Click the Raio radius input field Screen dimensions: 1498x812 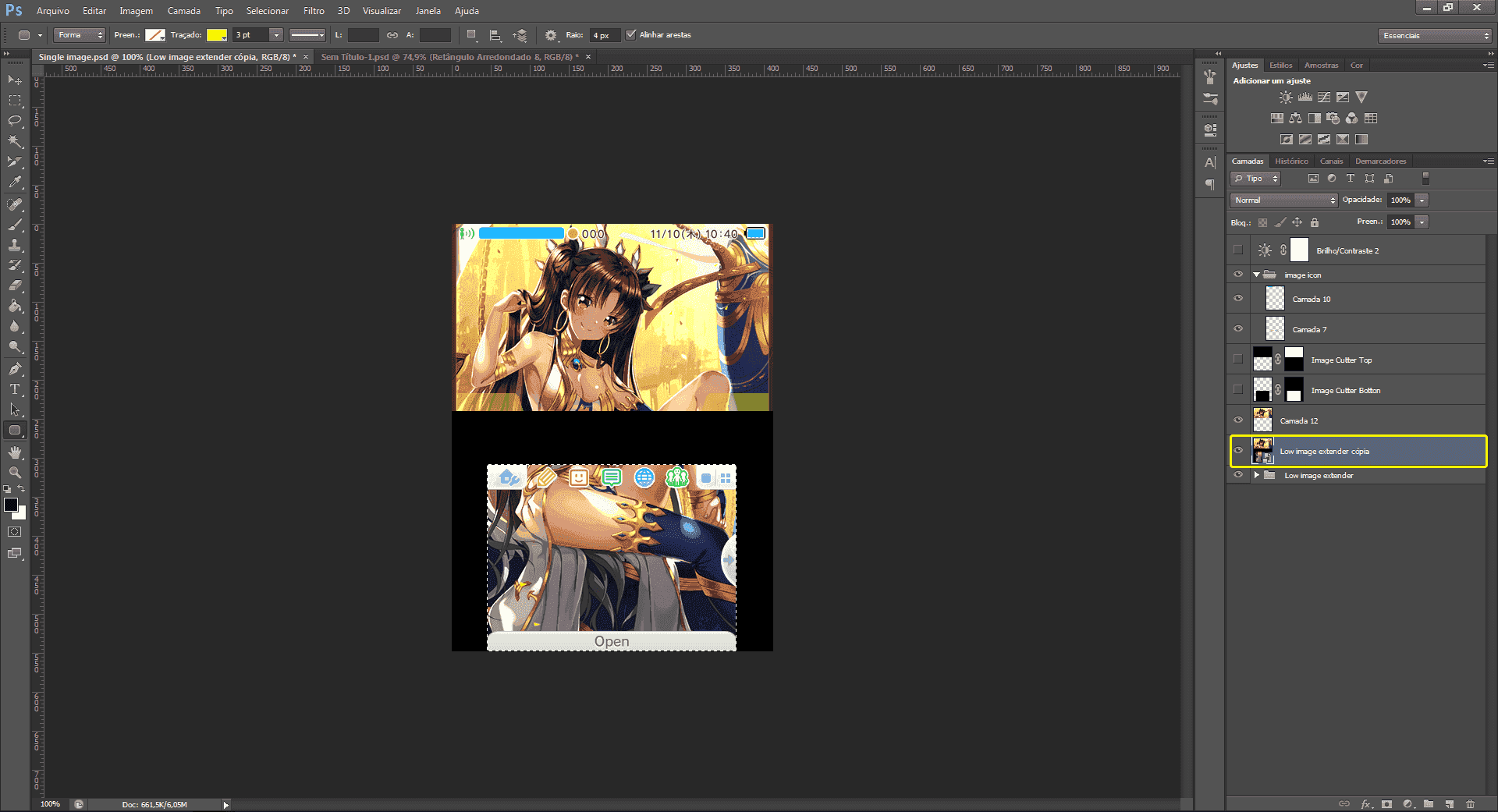[605, 35]
